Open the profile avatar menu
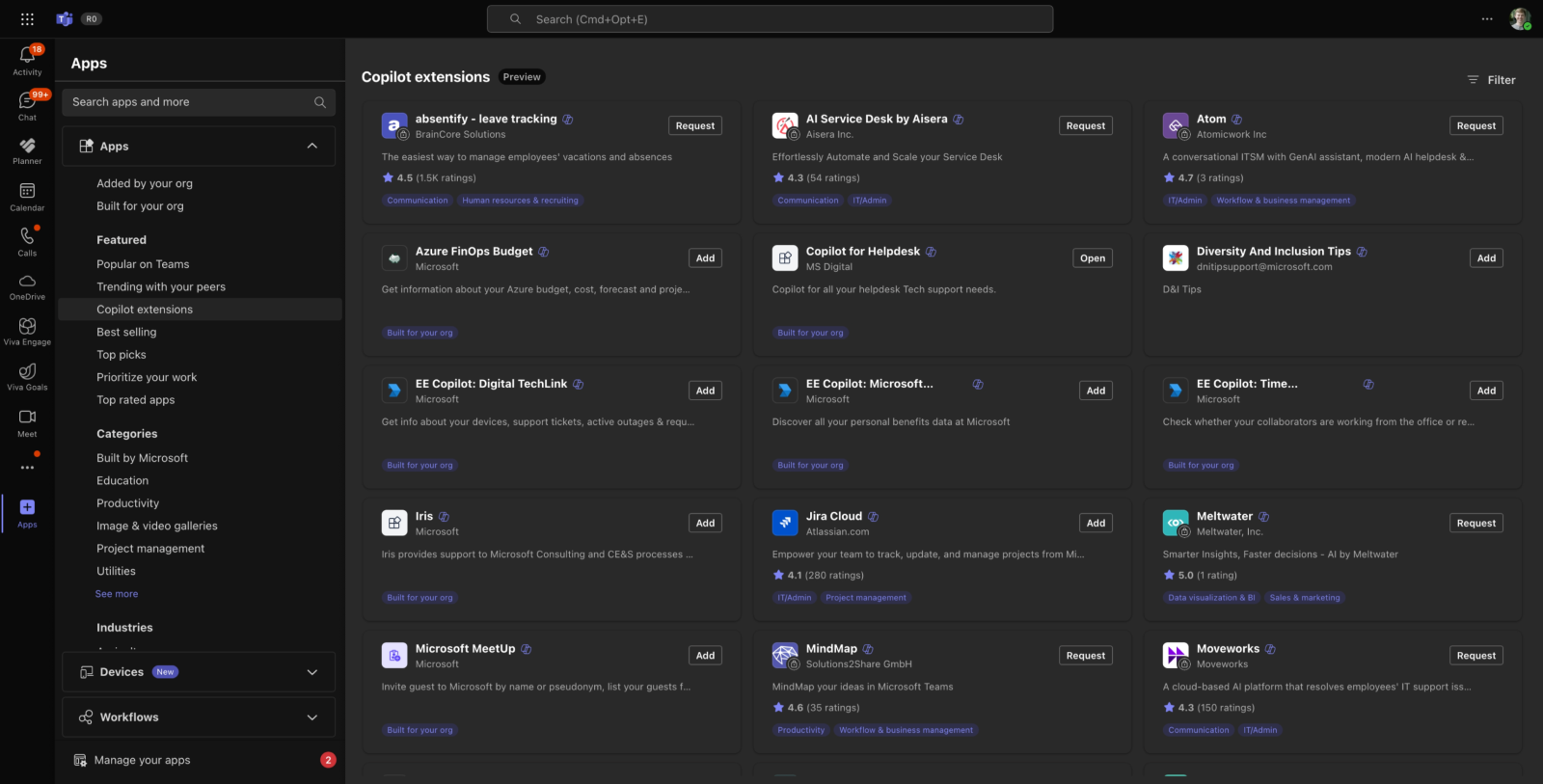The height and width of the screenshot is (784, 1543). tap(1520, 19)
